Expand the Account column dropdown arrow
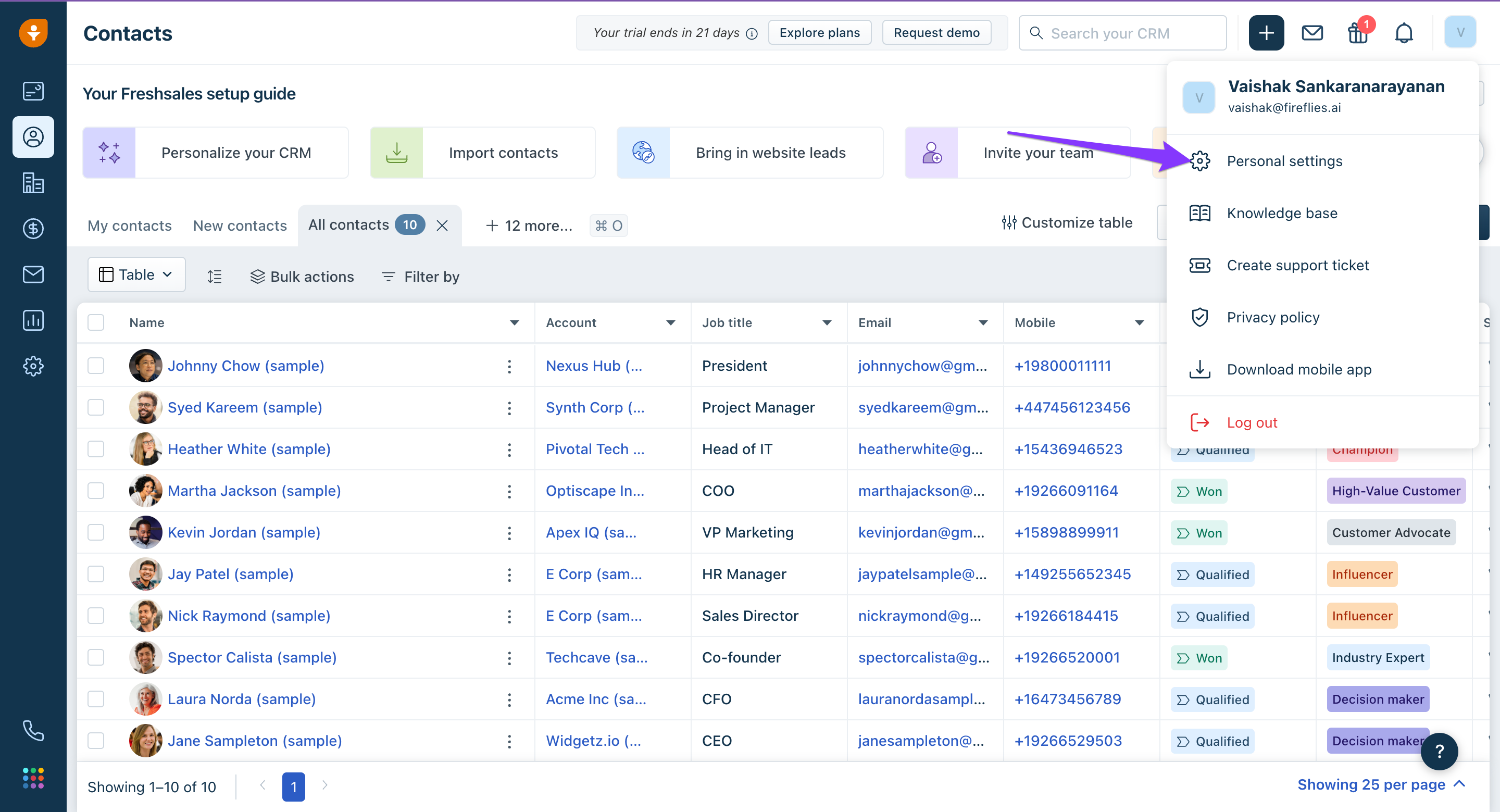Image resolution: width=1500 pixels, height=812 pixels. point(670,323)
